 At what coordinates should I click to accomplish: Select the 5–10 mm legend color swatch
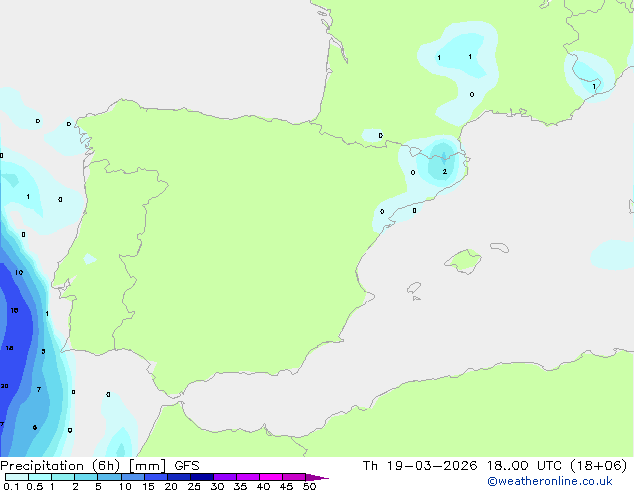(x=109, y=477)
